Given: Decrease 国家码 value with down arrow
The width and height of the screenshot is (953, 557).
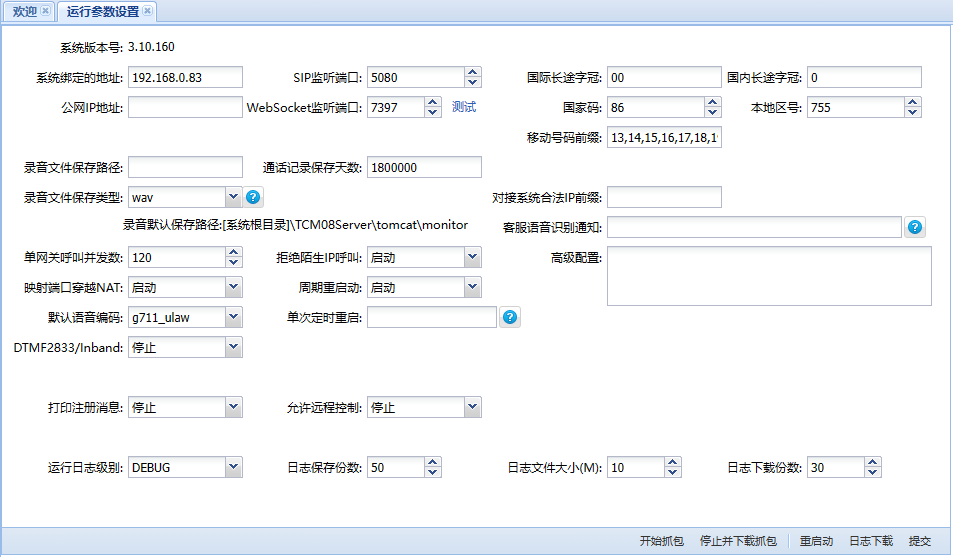Looking at the screenshot, I should tap(713, 112).
